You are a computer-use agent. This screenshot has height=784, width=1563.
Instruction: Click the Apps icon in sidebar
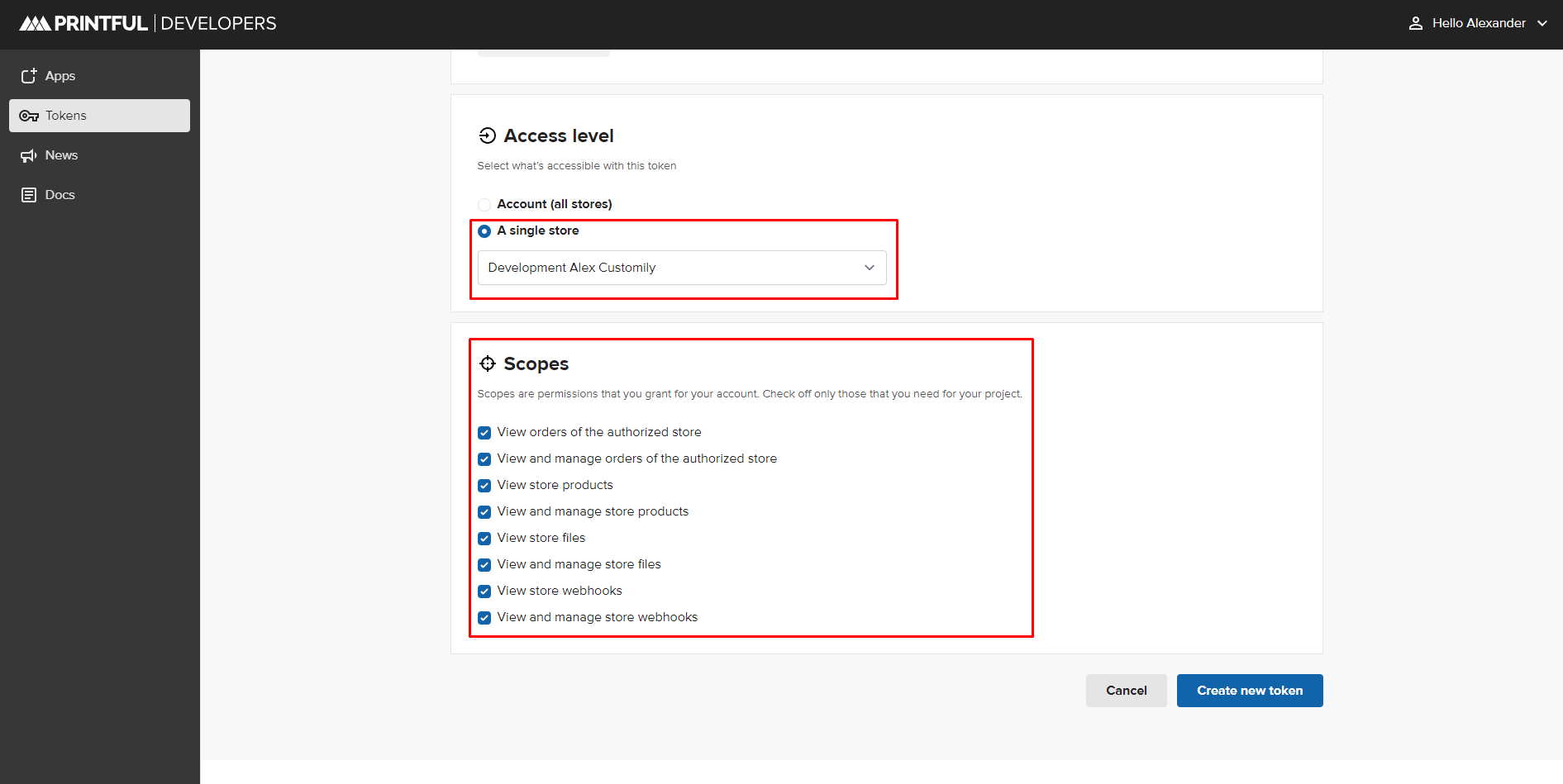(29, 76)
